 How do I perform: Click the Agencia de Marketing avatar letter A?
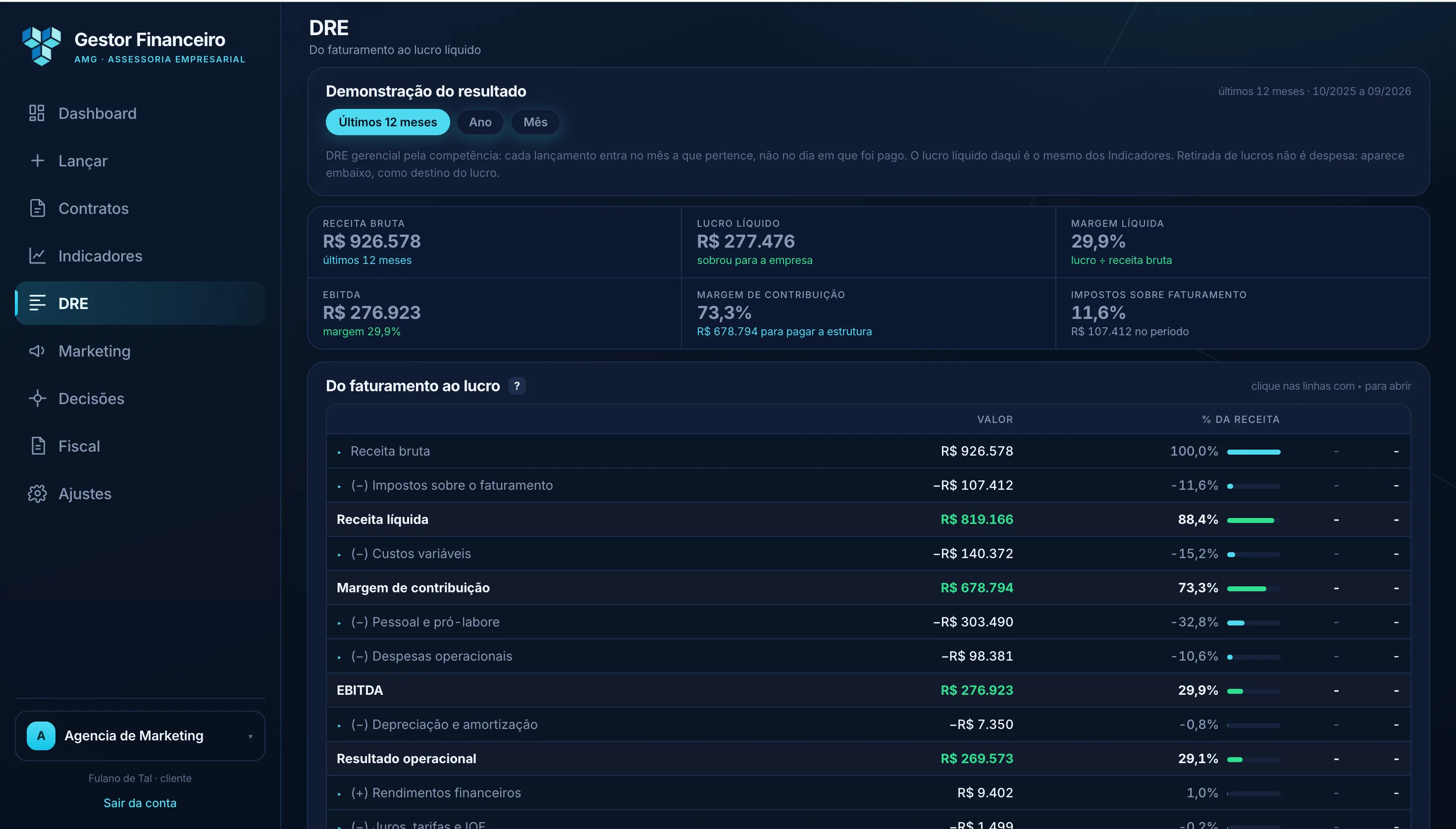pyautogui.click(x=41, y=735)
